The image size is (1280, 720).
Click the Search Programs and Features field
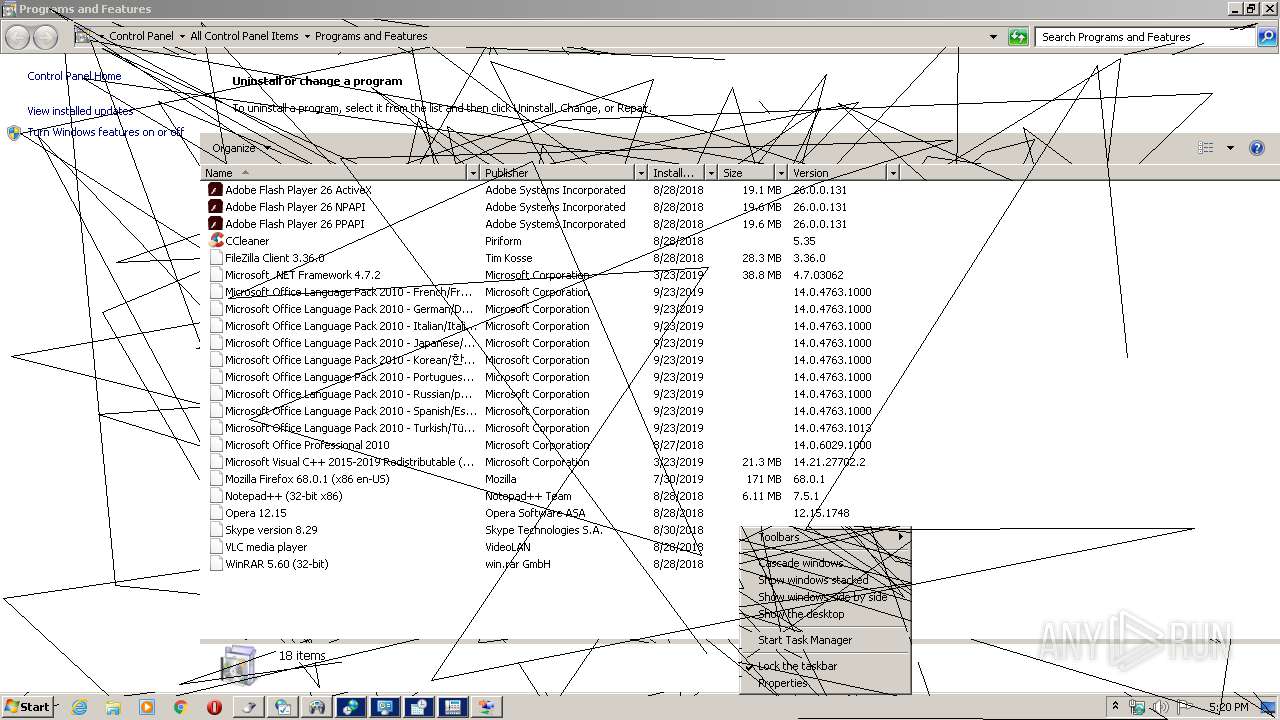(x=1145, y=37)
